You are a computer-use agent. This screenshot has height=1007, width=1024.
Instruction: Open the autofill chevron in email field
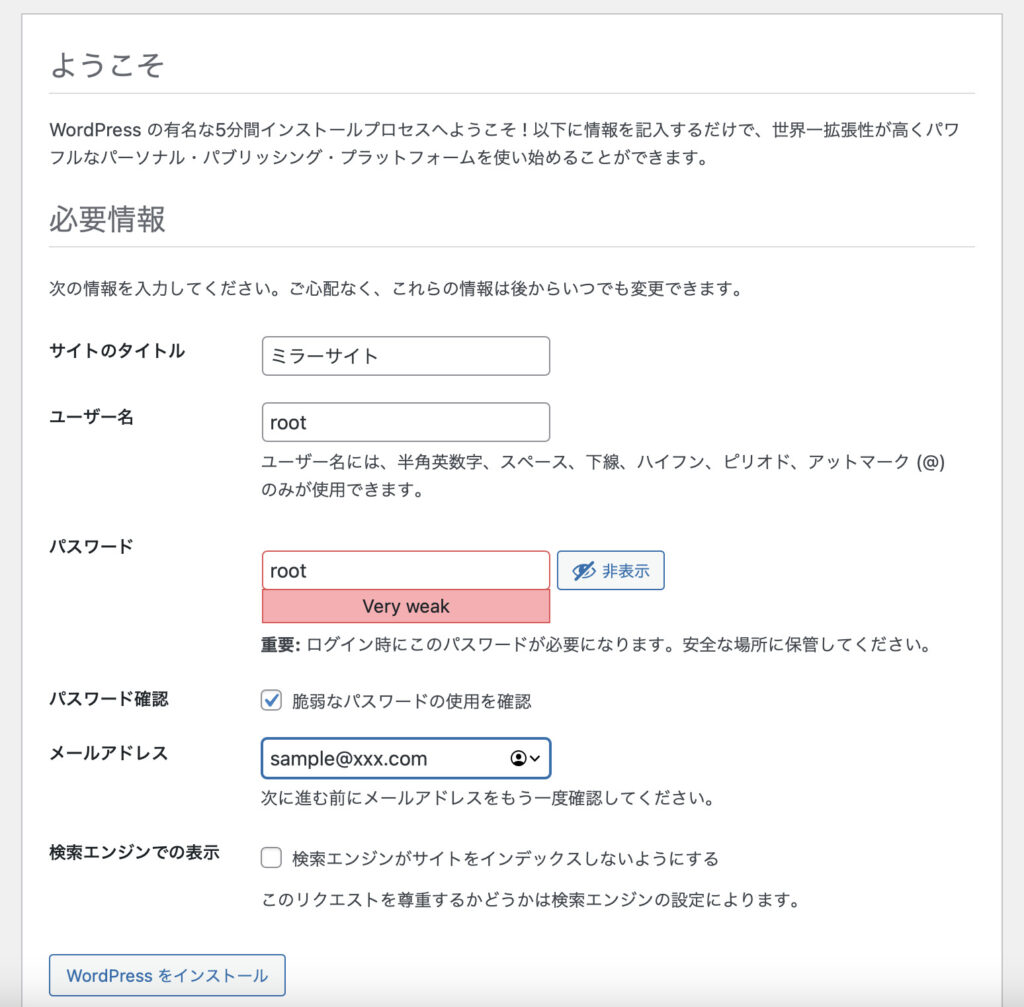[x=535, y=759]
